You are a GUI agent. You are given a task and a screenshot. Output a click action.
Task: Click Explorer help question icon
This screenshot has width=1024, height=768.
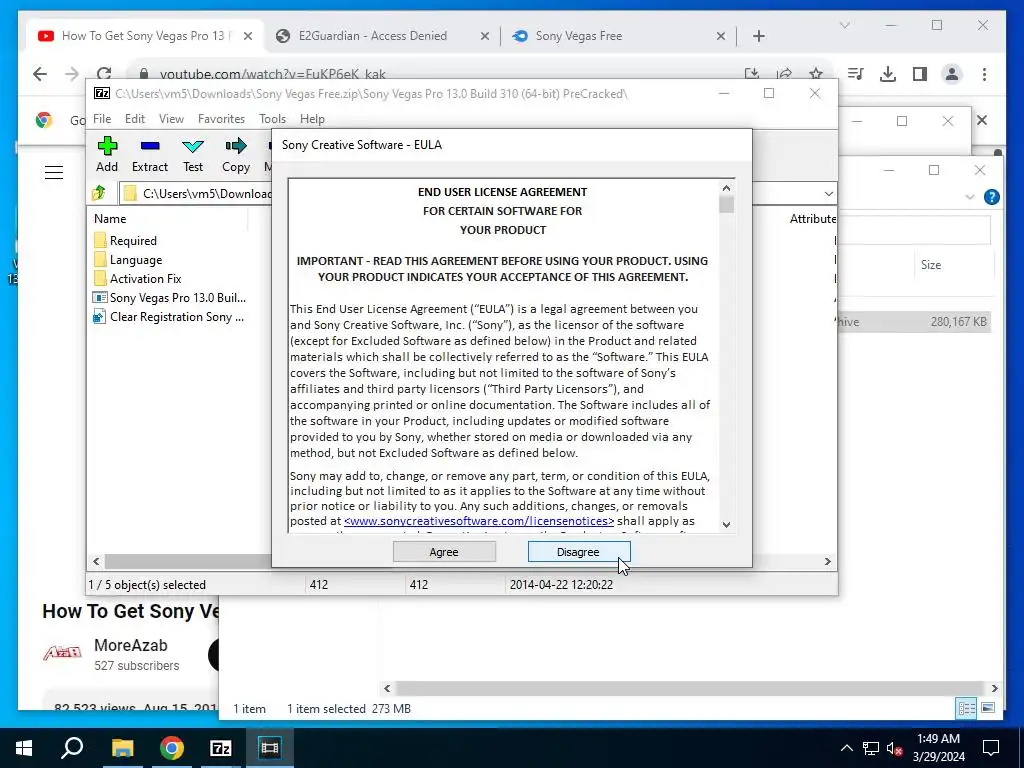[x=991, y=197]
